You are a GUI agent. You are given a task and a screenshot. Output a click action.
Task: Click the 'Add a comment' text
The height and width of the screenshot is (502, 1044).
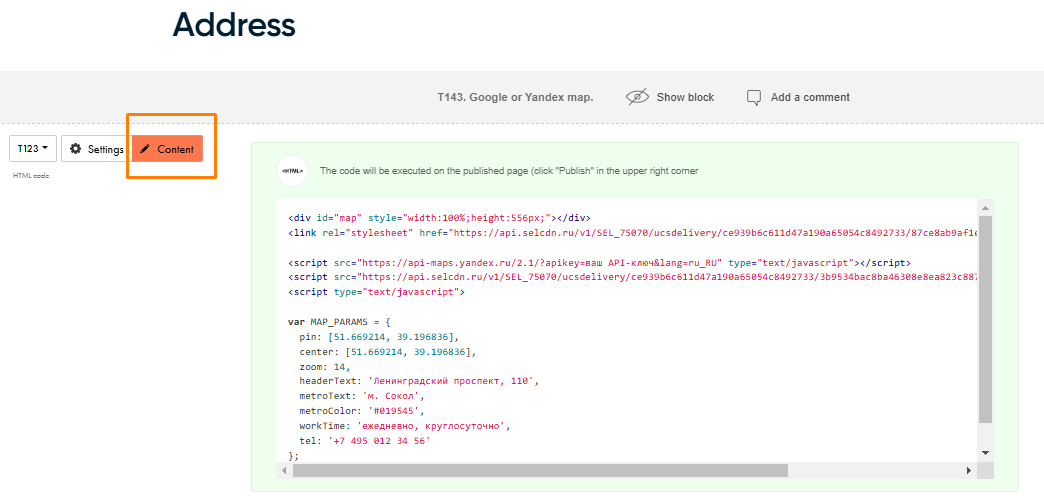click(x=810, y=97)
